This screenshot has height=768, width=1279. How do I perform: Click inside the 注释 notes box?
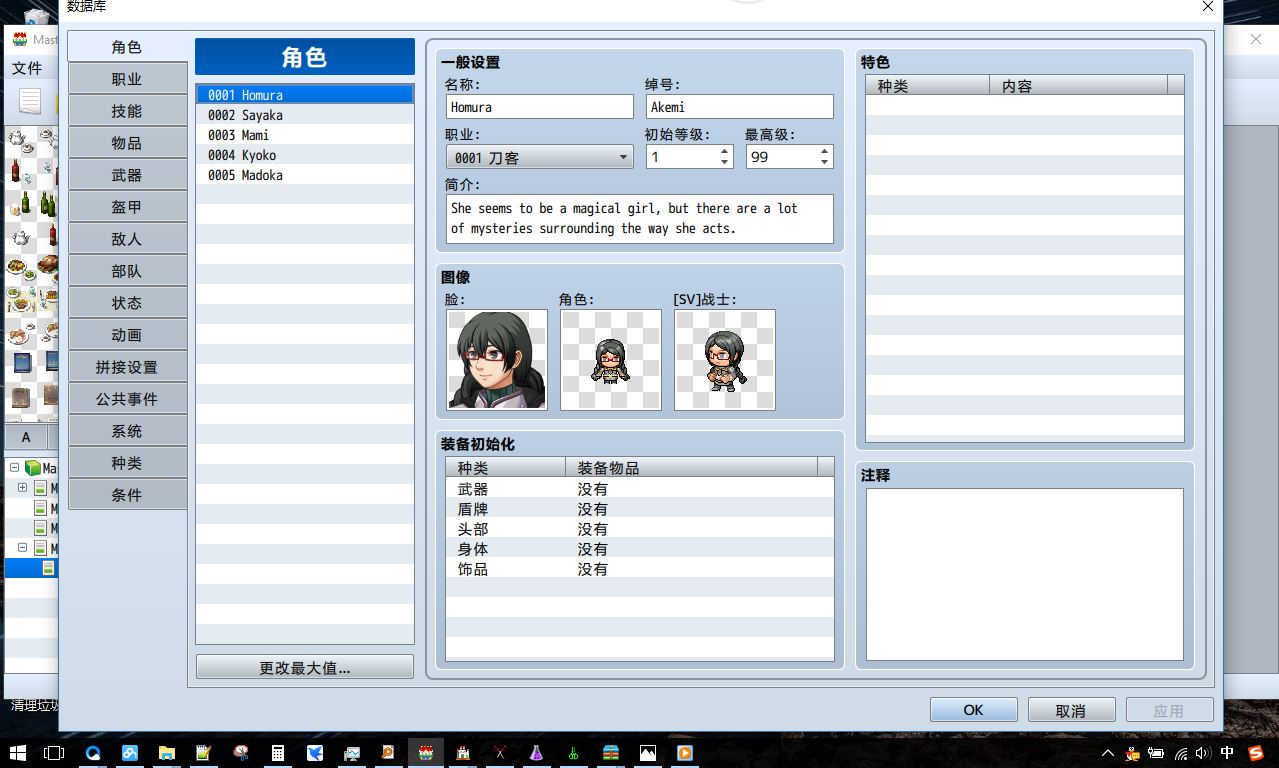pos(1025,574)
